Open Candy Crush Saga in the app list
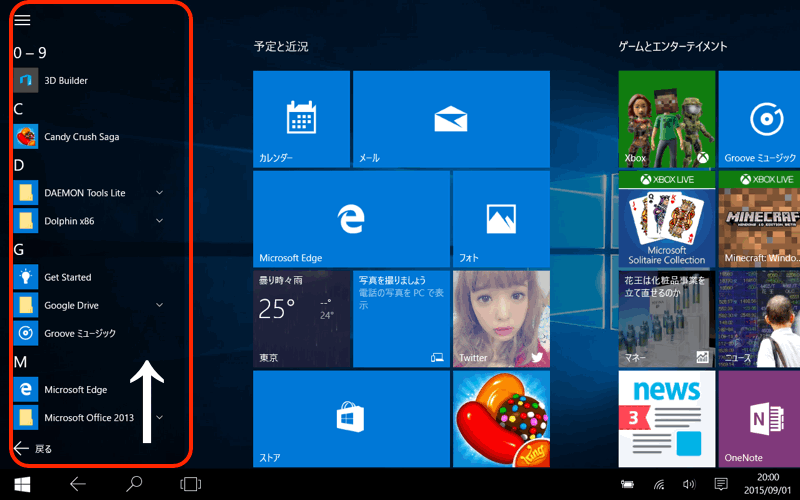The image size is (800, 500). pyautogui.click(x=80, y=137)
